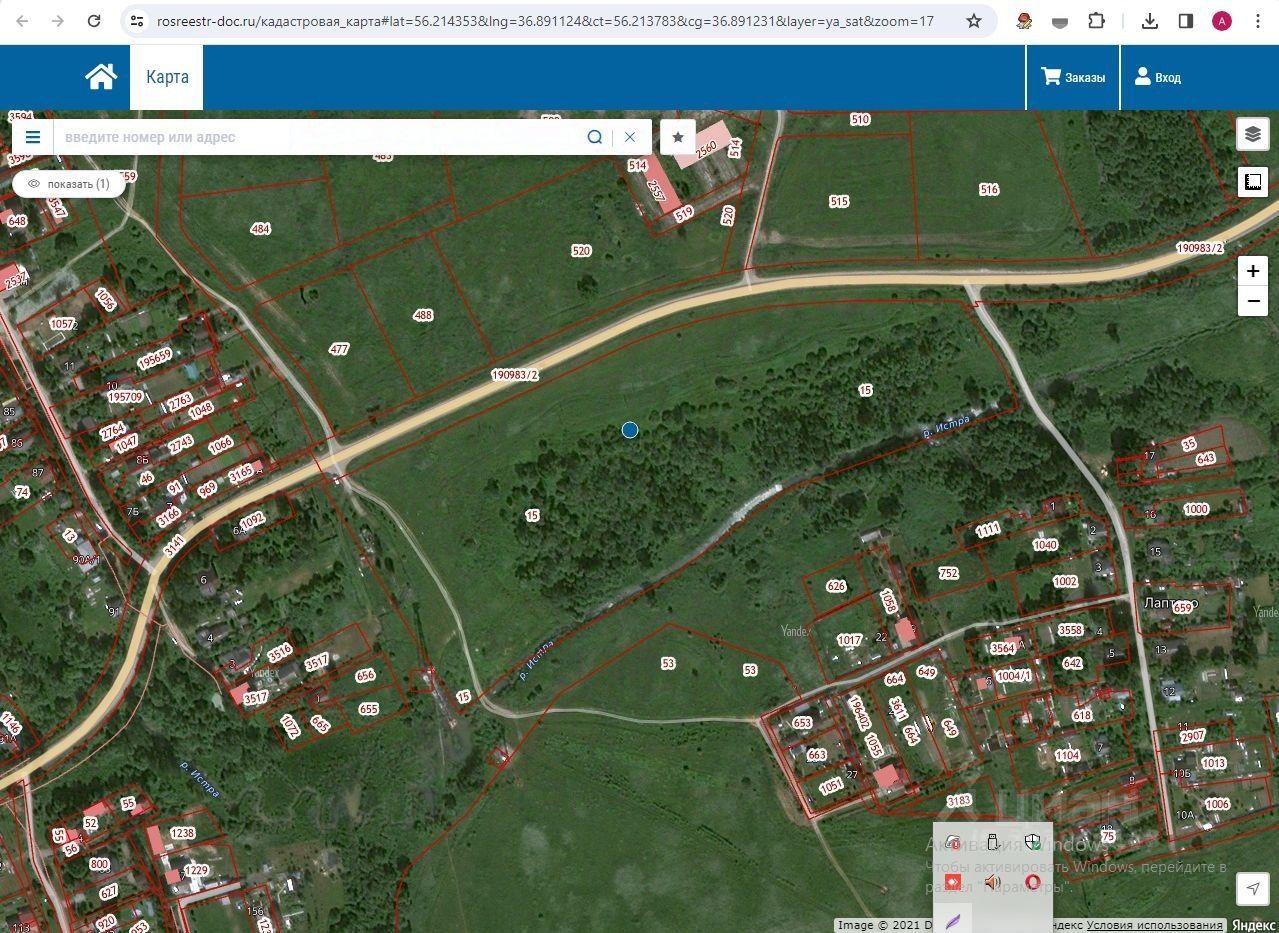
Task: Open Условия использования link
Action: click(x=1154, y=925)
